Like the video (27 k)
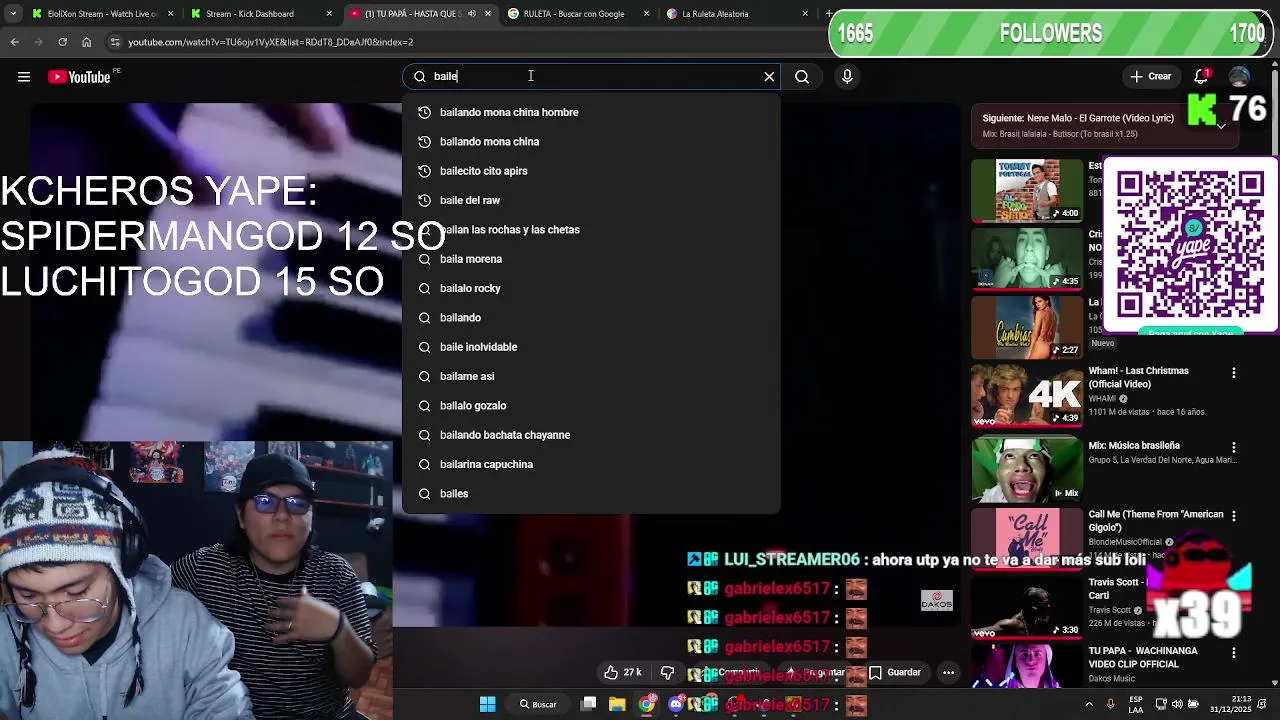 coord(623,673)
